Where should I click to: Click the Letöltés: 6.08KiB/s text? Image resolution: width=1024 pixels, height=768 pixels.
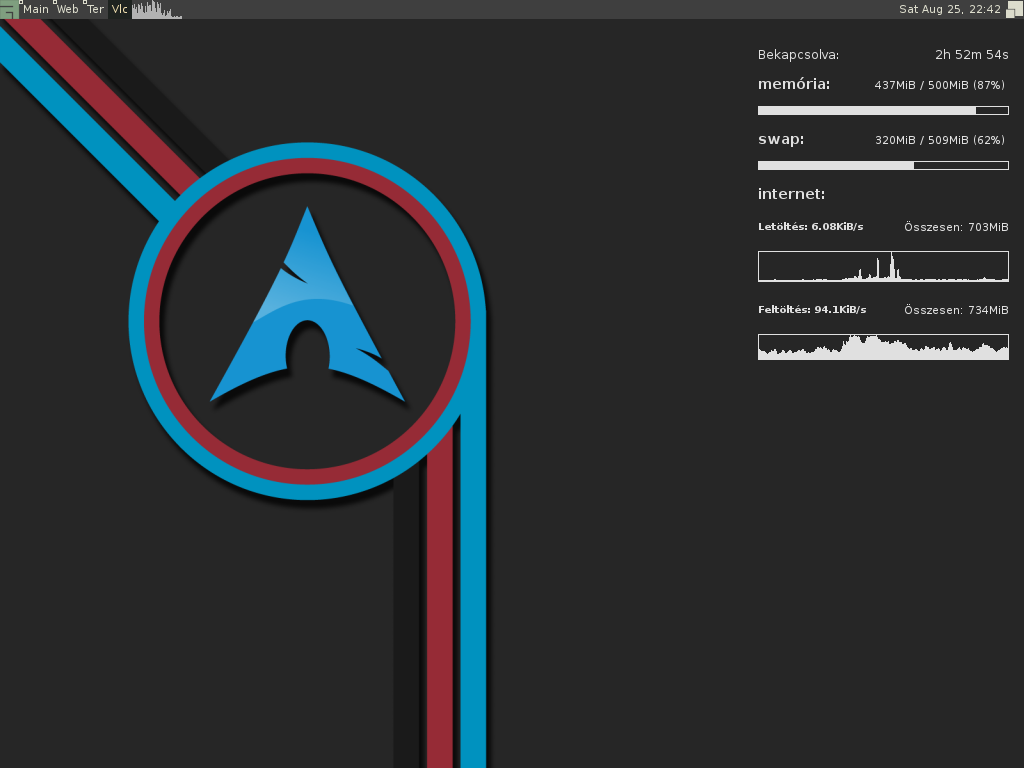pyautogui.click(x=810, y=227)
